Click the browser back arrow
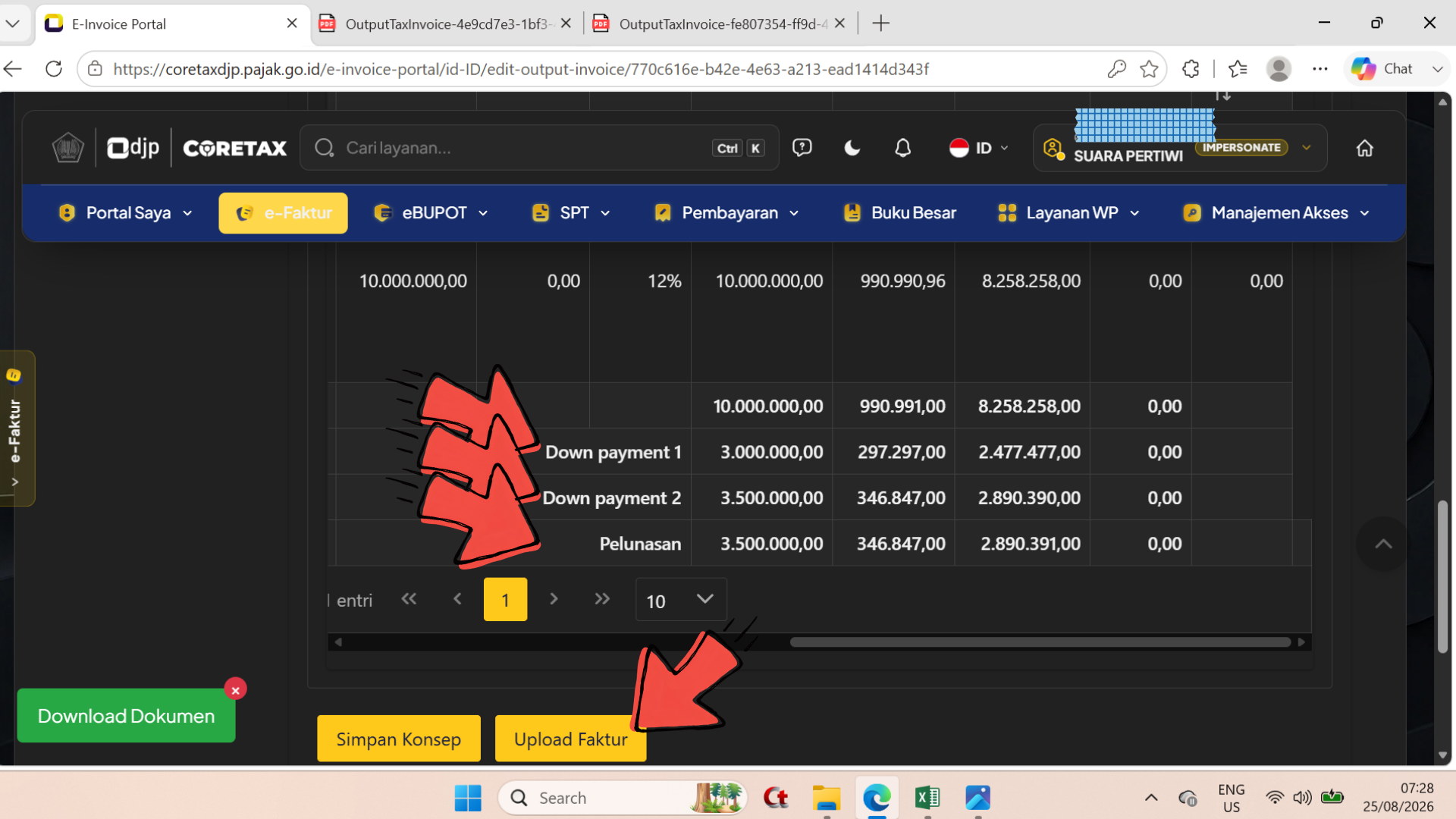Viewport: 1456px width, 819px height. [13, 69]
